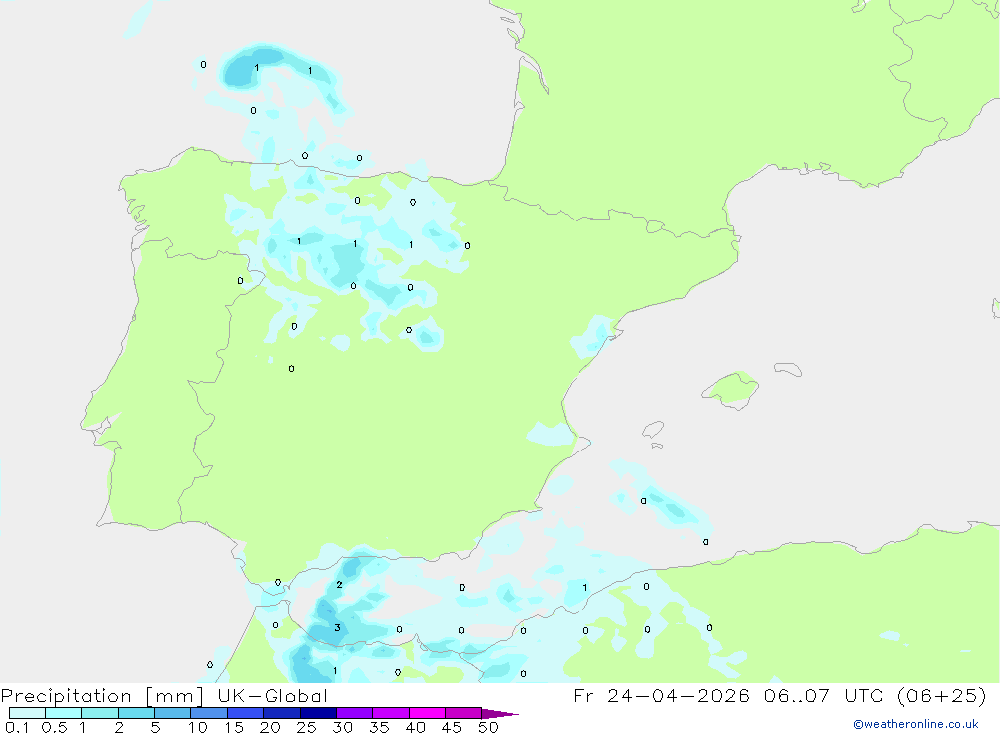1000x733 pixels.
Task: Click the map precipitation value "3"
Action: pos(337,628)
